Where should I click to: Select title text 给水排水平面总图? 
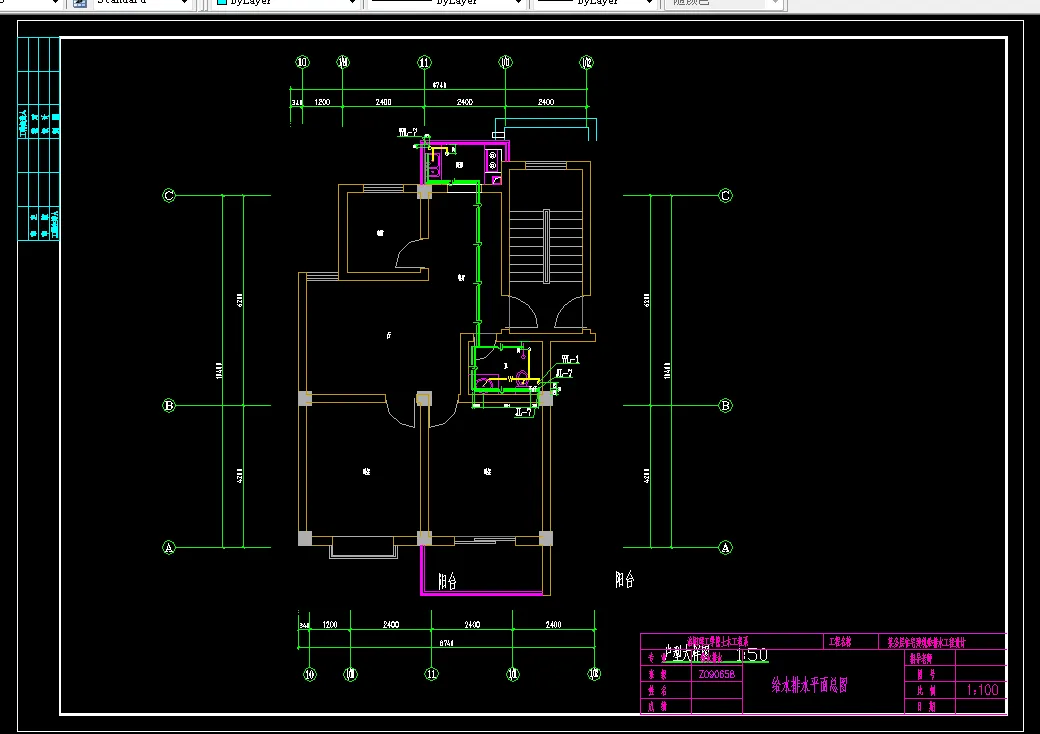[810, 686]
